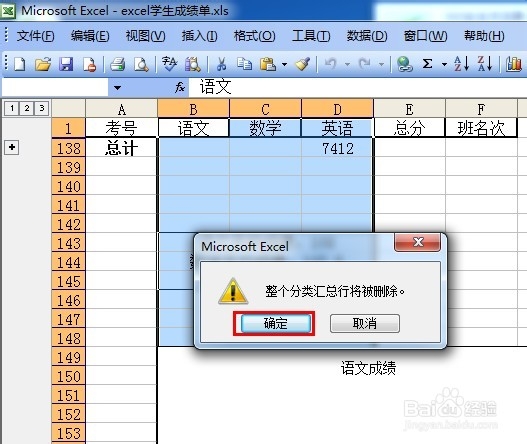
Task: Click the Permission document icon
Action: [90, 64]
